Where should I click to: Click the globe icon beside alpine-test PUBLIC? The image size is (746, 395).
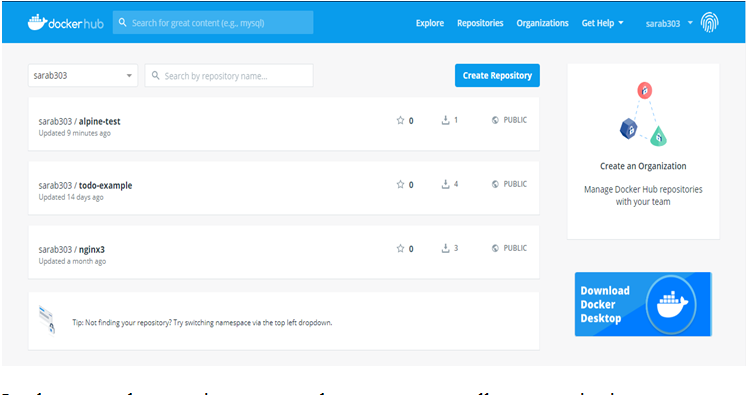pyautogui.click(x=495, y=120)
